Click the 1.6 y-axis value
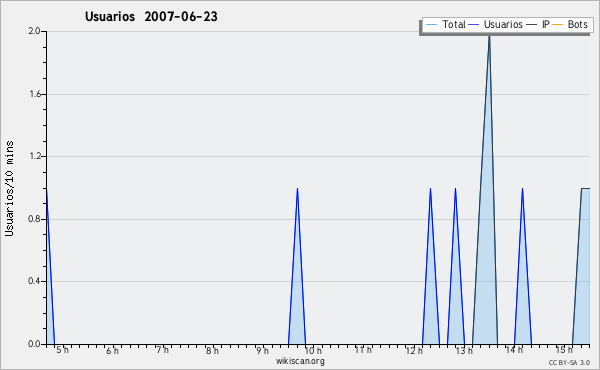This screenshot has width=600, height=370. point(34,94)
